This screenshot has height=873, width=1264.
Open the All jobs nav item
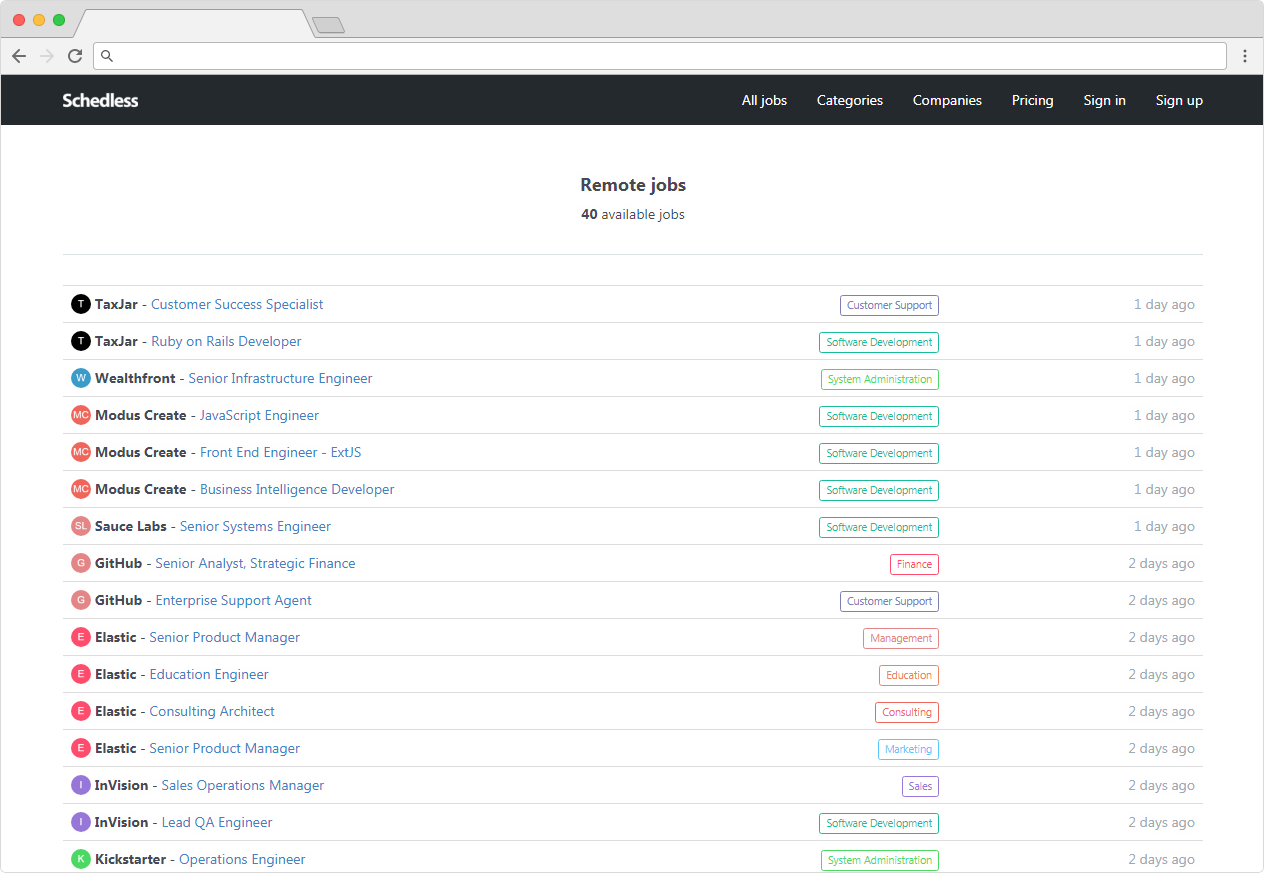coord(764,100)
